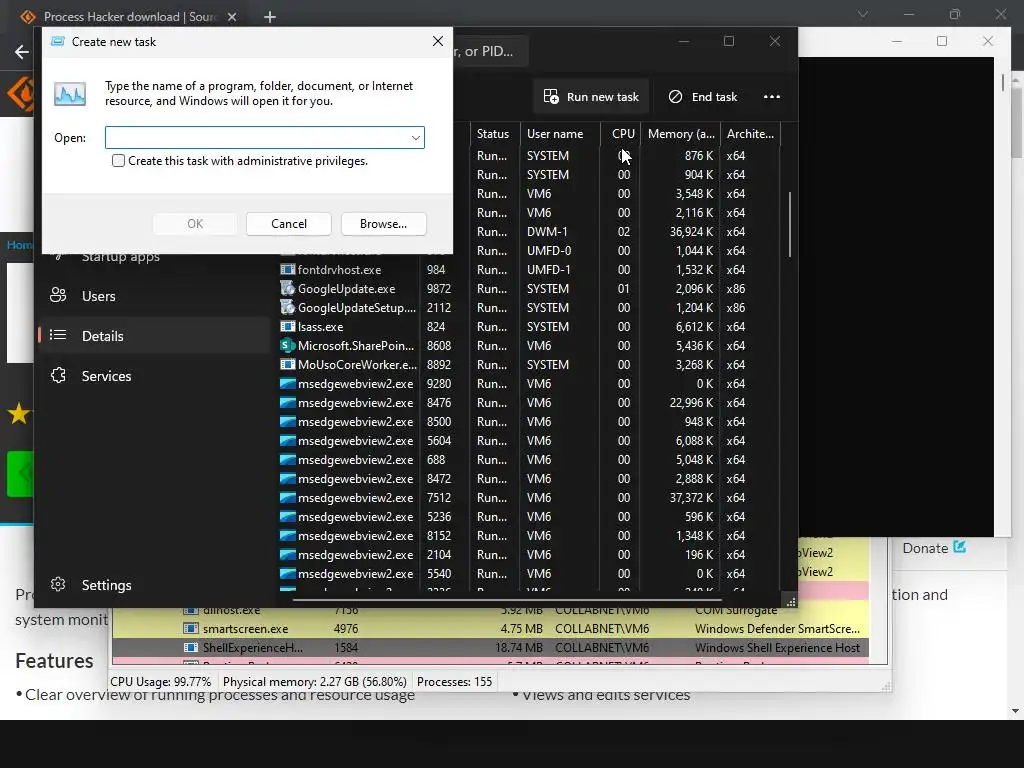Click the Donate link on the webpage
This screenshot has height=768, width=1024.
coord(934,548)
